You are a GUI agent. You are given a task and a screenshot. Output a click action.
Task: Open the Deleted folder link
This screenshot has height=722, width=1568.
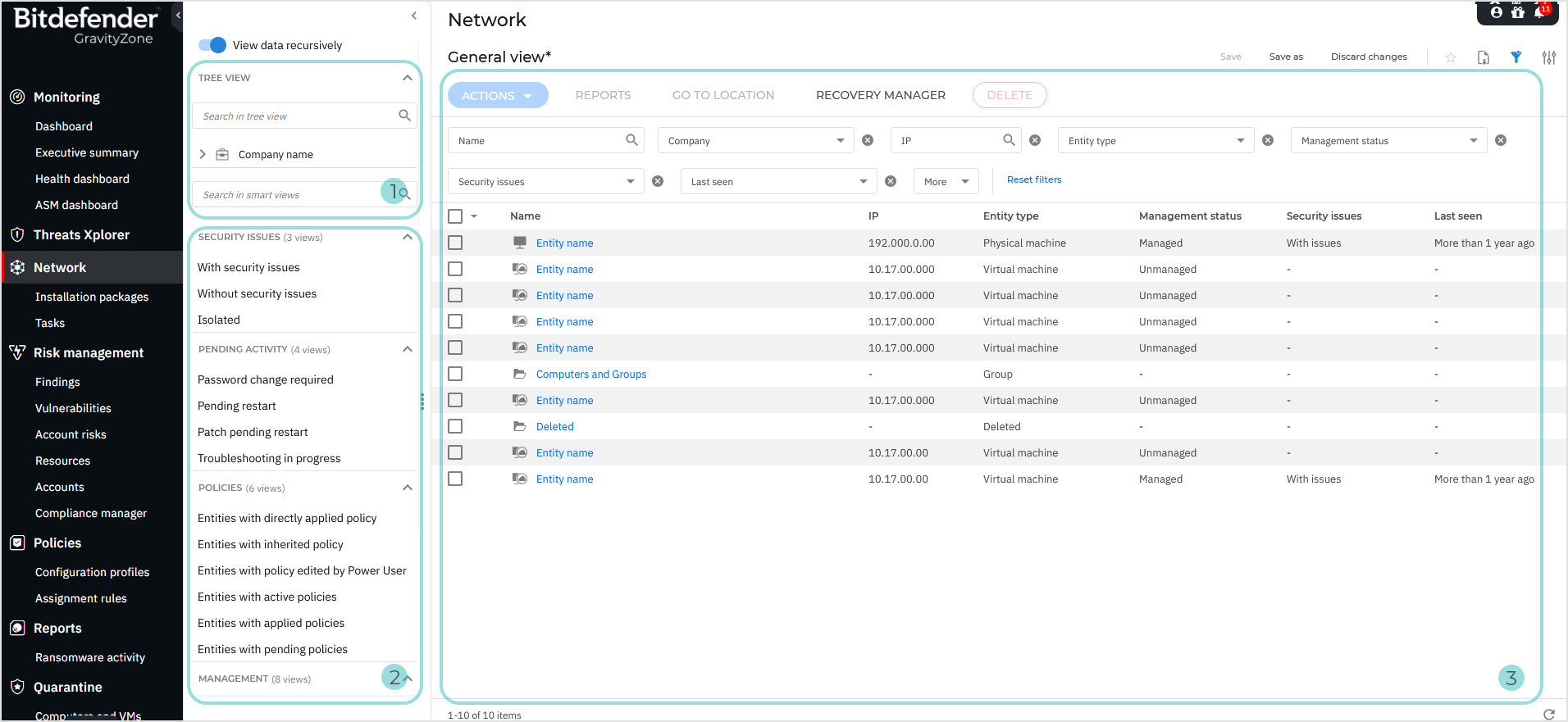pyautogui.click(x=555, y=426)
